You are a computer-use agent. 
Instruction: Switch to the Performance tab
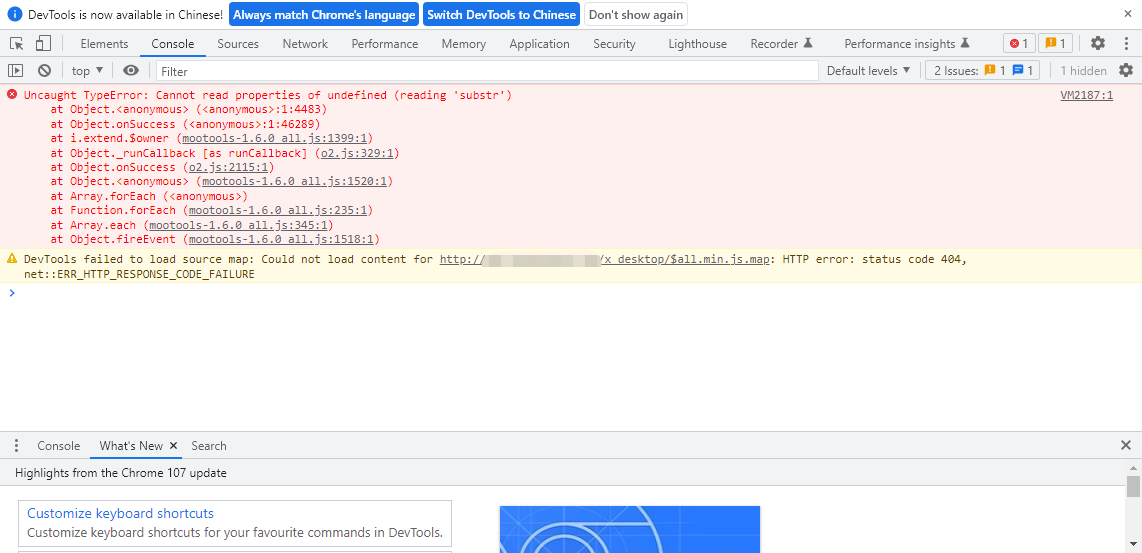(x=385, y=44)
